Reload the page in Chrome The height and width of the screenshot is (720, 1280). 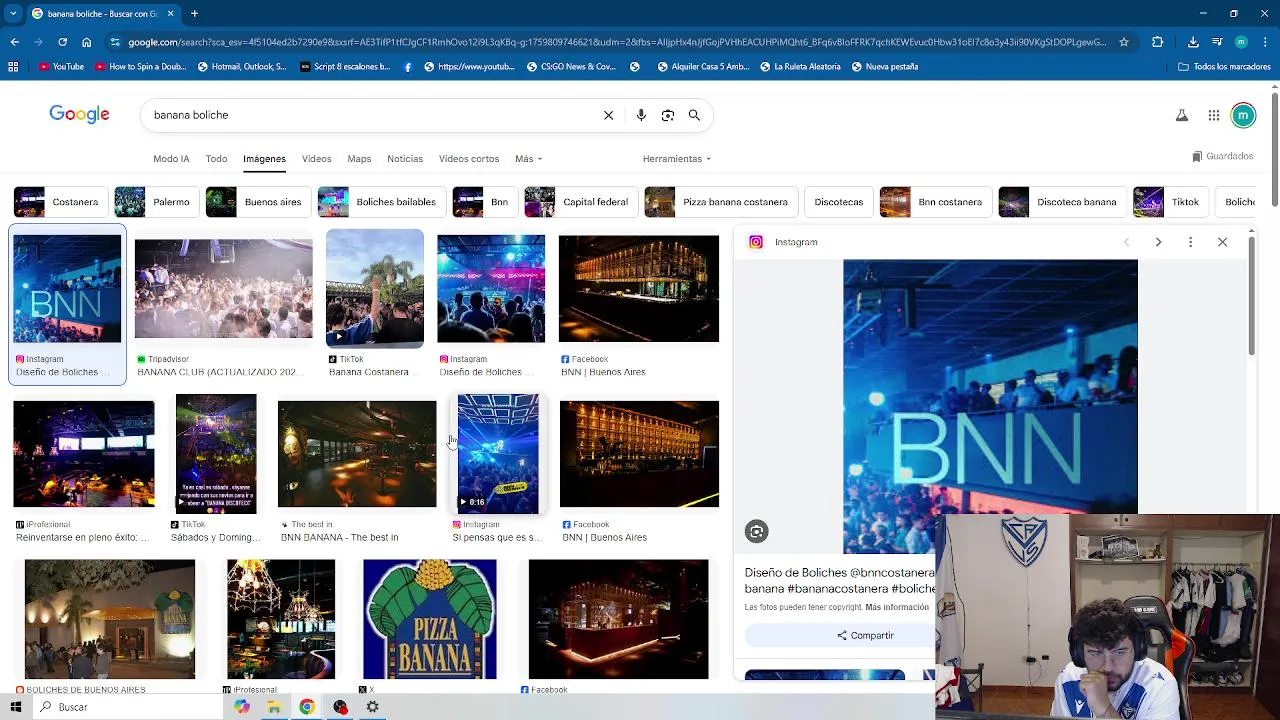[62, 42]
